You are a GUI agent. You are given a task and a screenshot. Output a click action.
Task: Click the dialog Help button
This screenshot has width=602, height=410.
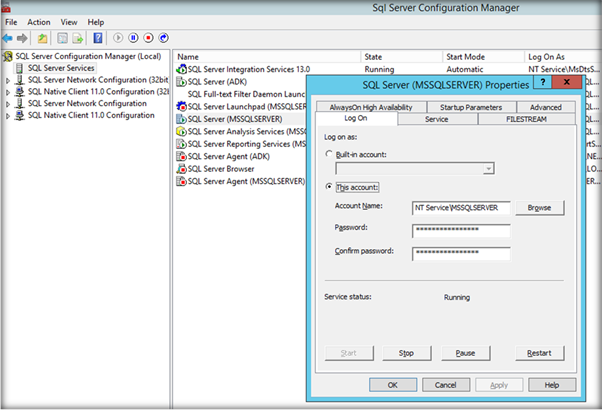point(552,385)
